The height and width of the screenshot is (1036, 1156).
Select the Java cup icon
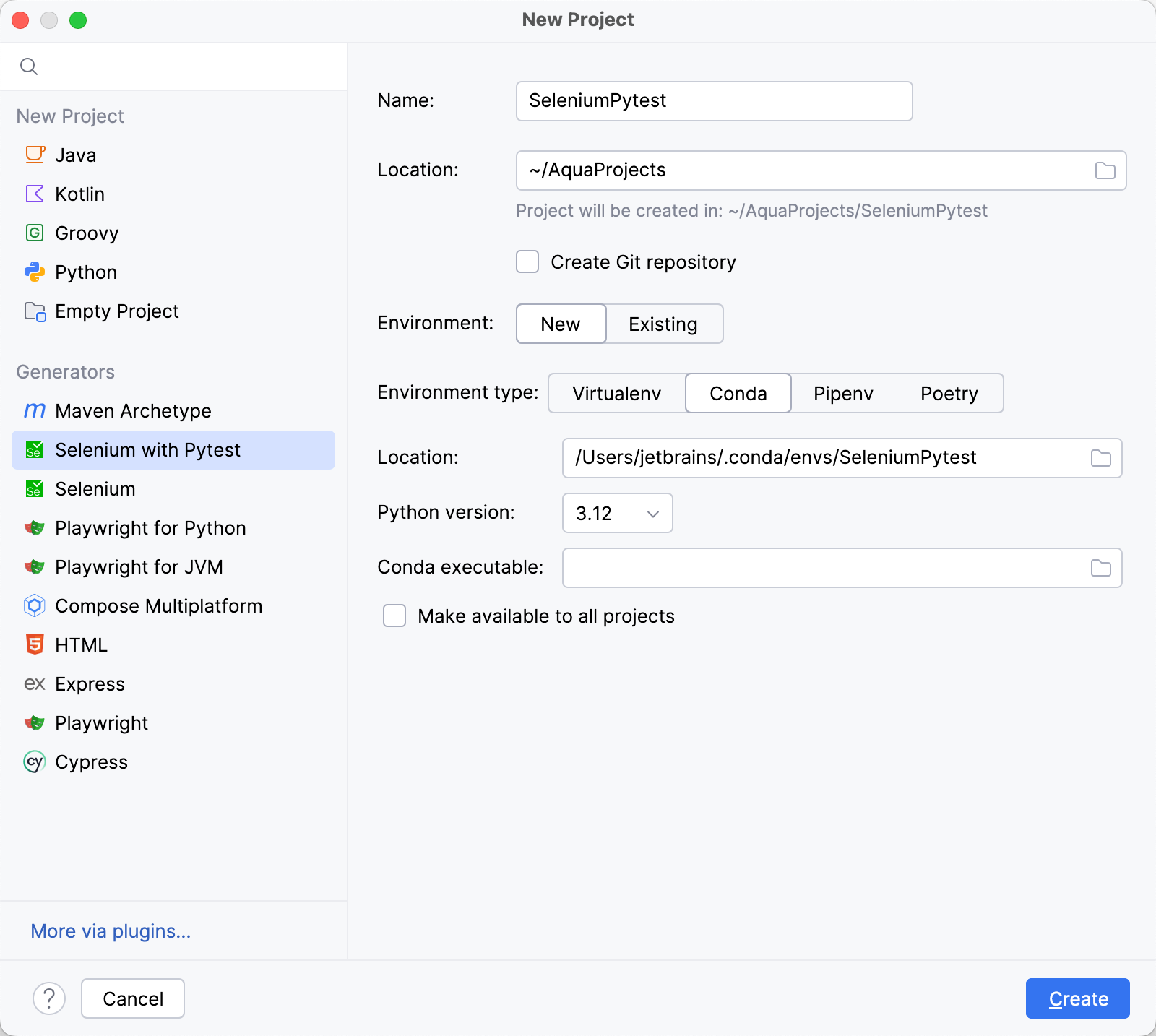(x=35, y=155)
